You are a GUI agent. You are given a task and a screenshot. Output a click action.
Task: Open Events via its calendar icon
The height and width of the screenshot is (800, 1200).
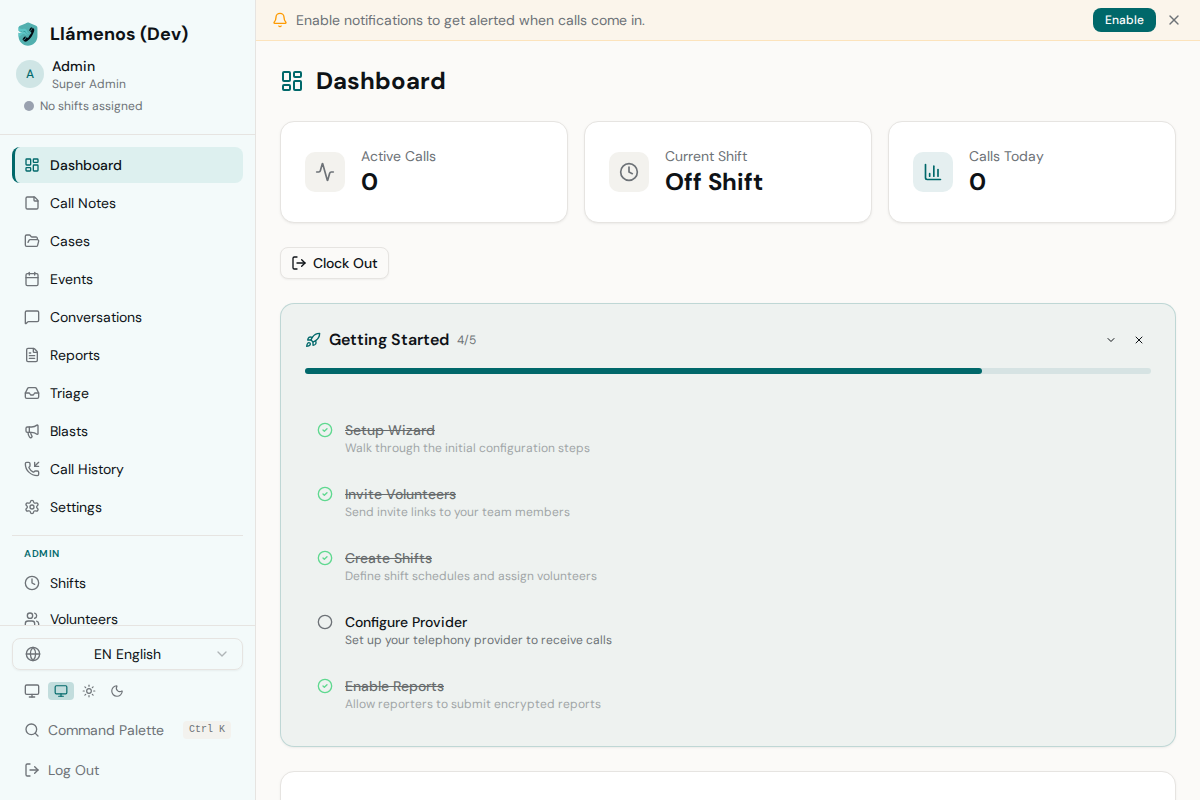point(32,279)
